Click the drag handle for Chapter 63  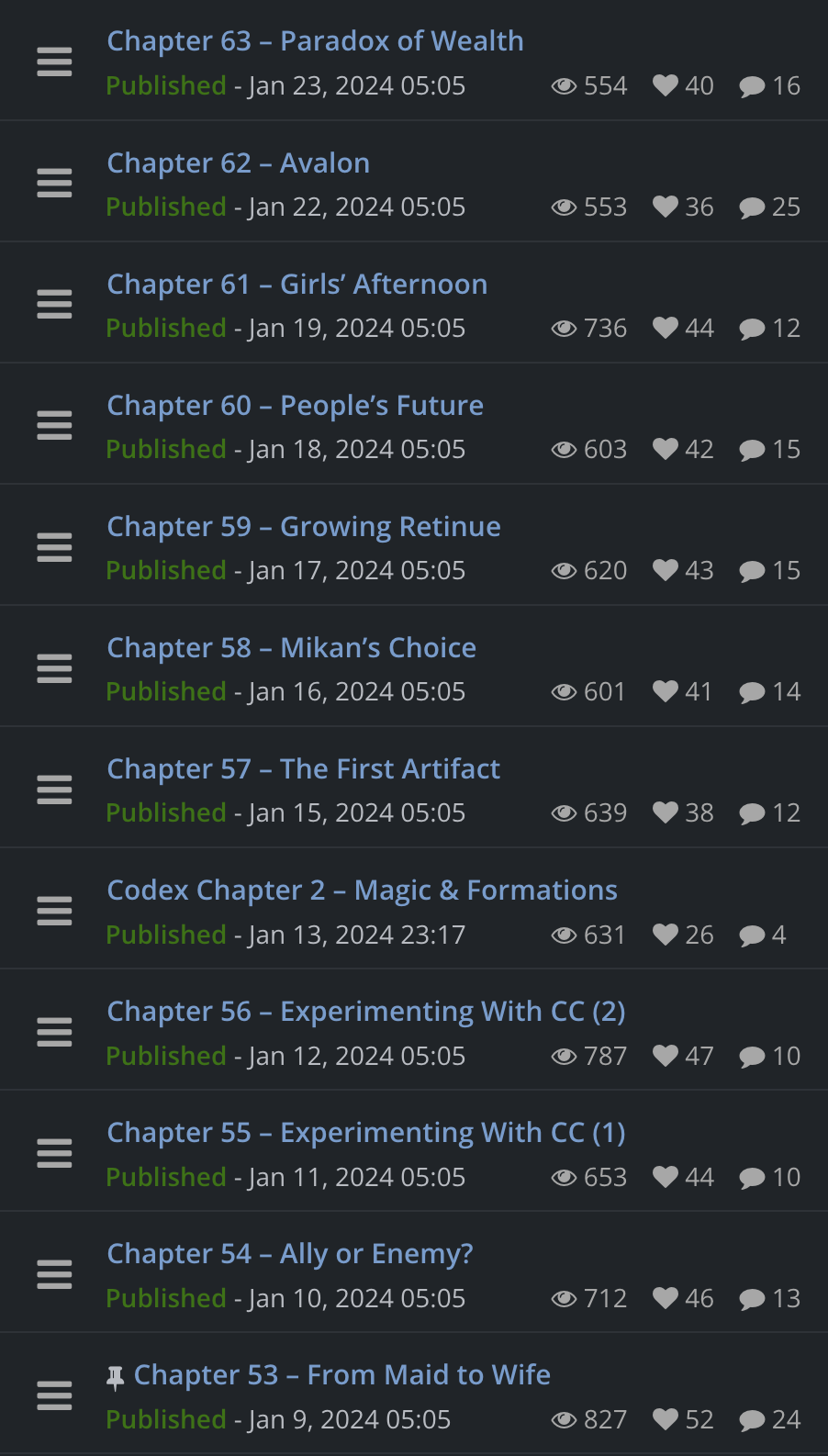[x=54, y=62]
